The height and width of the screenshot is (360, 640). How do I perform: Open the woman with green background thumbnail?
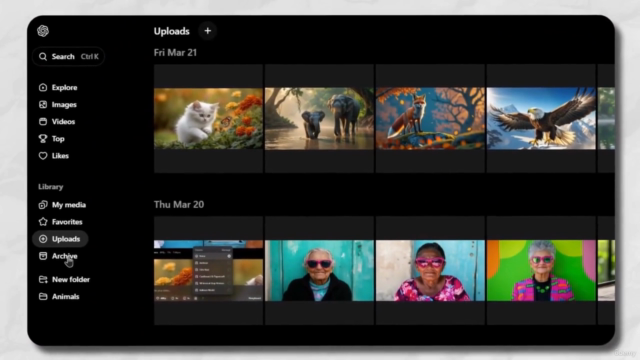pyautogui.click(x=541, y=271)
